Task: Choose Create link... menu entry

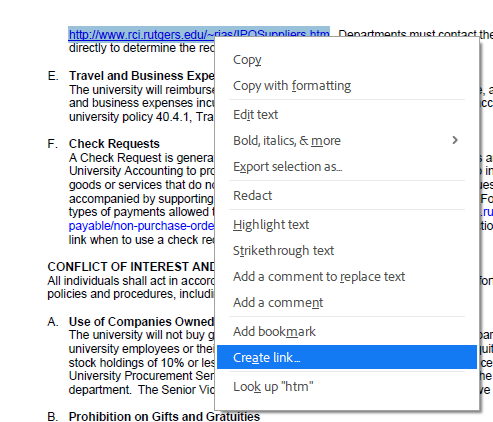Action: tap(347, 357)
